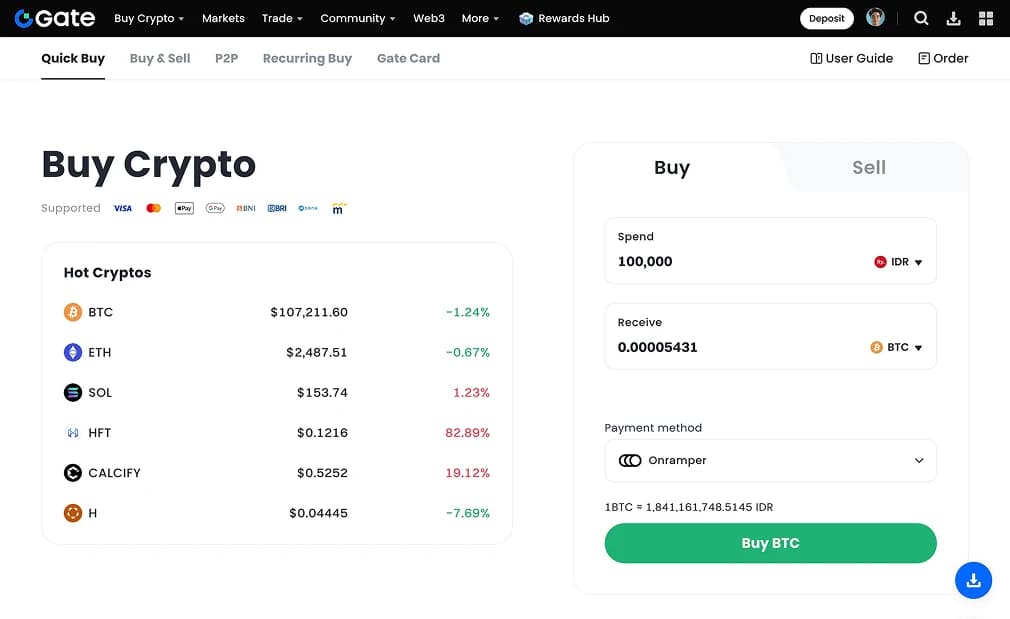The height and width of the screenshot is (619, 1010).
Task: Open the search icon in the top bar
Action: (921, 18)
